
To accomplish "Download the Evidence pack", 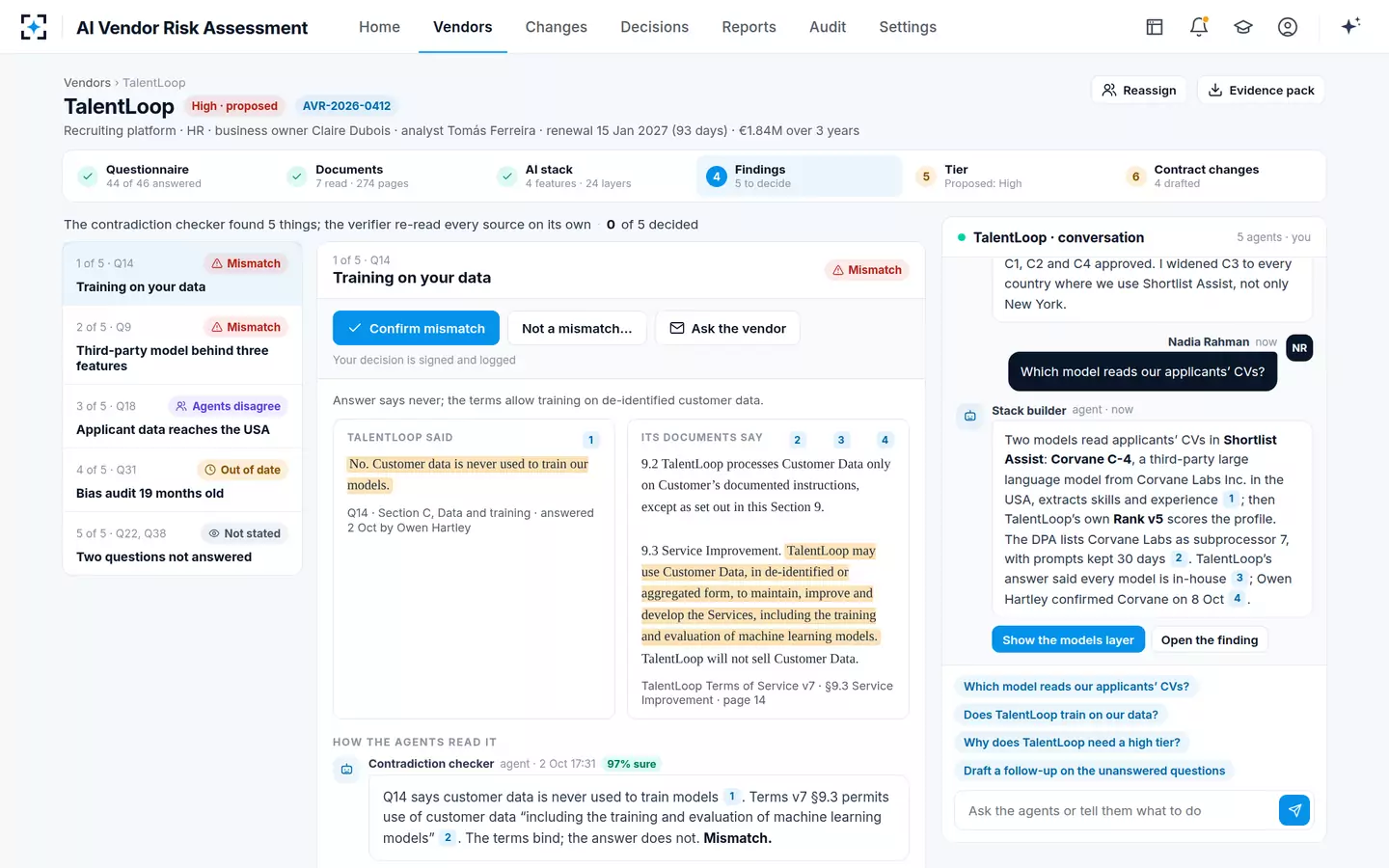I will (x=1261, y=90).
